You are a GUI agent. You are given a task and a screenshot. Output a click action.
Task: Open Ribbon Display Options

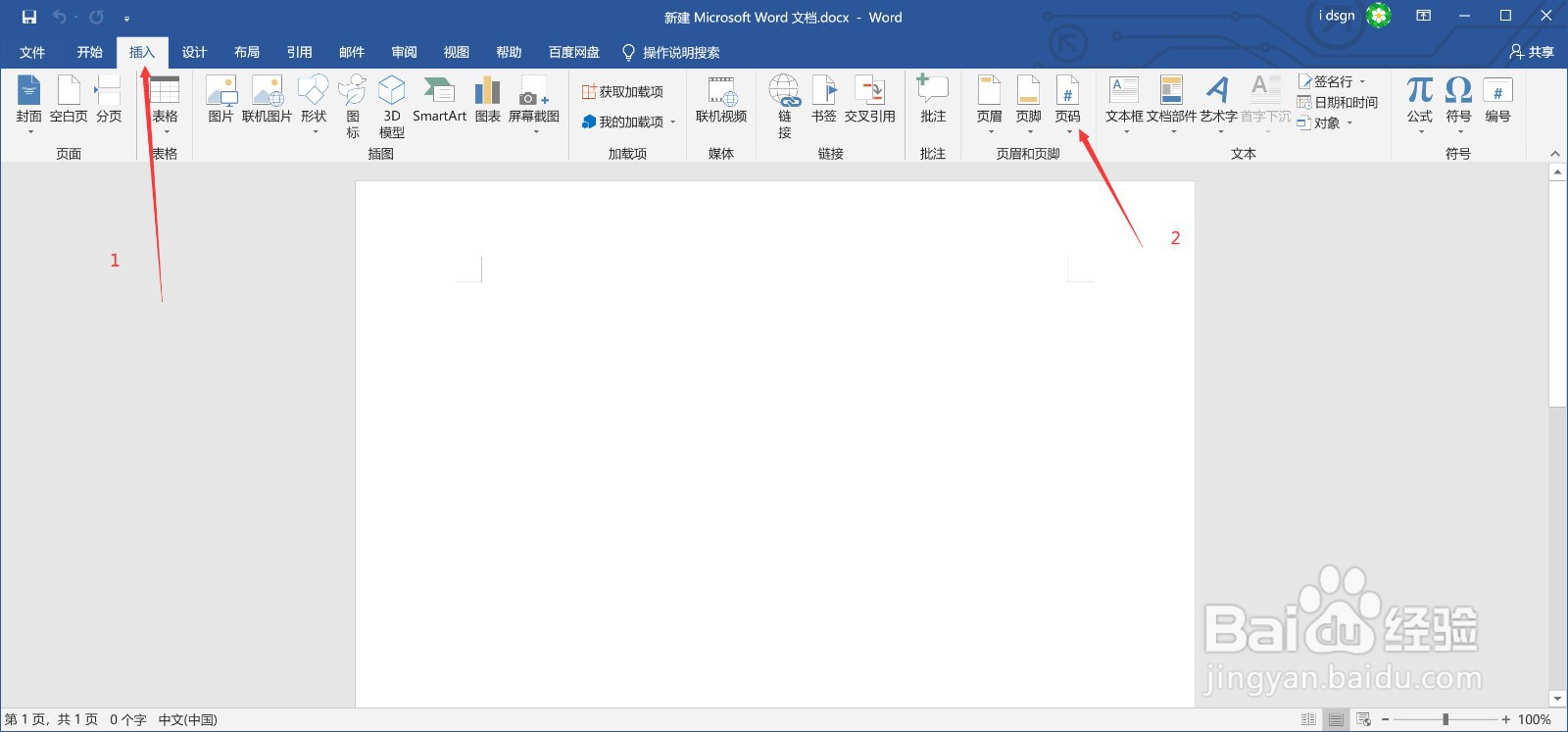[x=1424, y=16]
